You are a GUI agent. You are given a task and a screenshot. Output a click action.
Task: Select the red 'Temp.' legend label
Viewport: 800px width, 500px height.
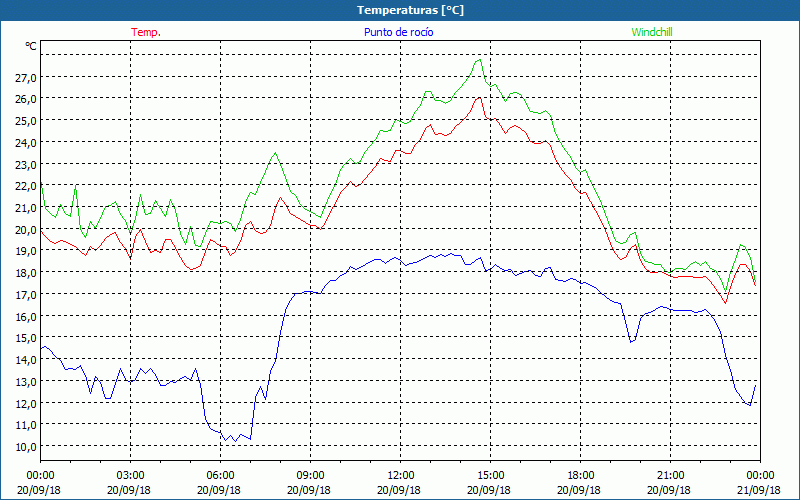(146, 32)
